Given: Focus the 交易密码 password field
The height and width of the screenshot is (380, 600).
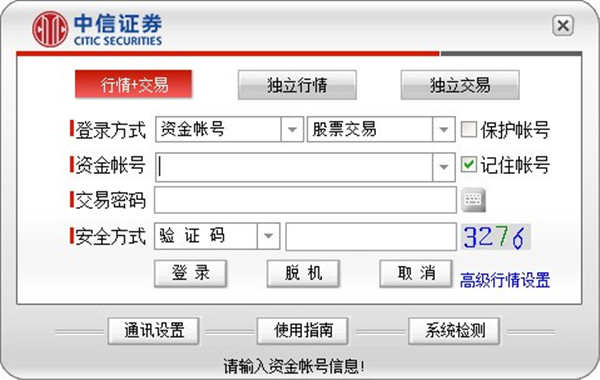Looking at the screenshot, I should point(305,199).
